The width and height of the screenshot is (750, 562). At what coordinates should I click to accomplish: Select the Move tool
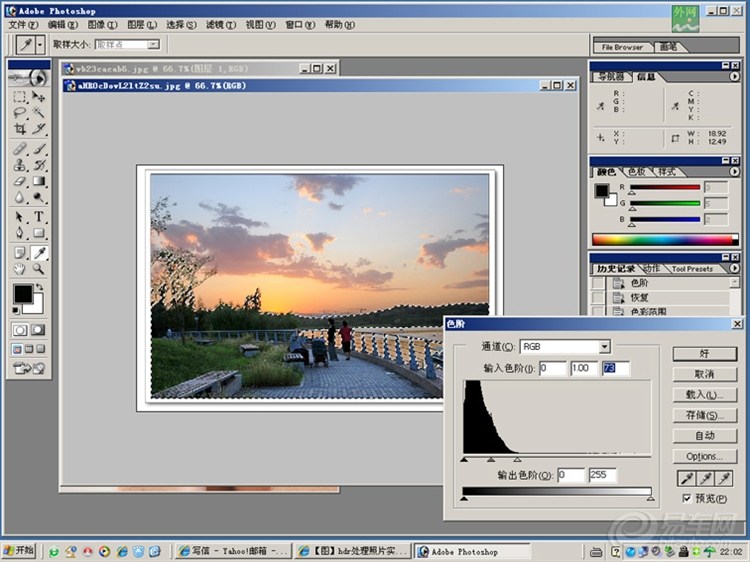(39, 97)
